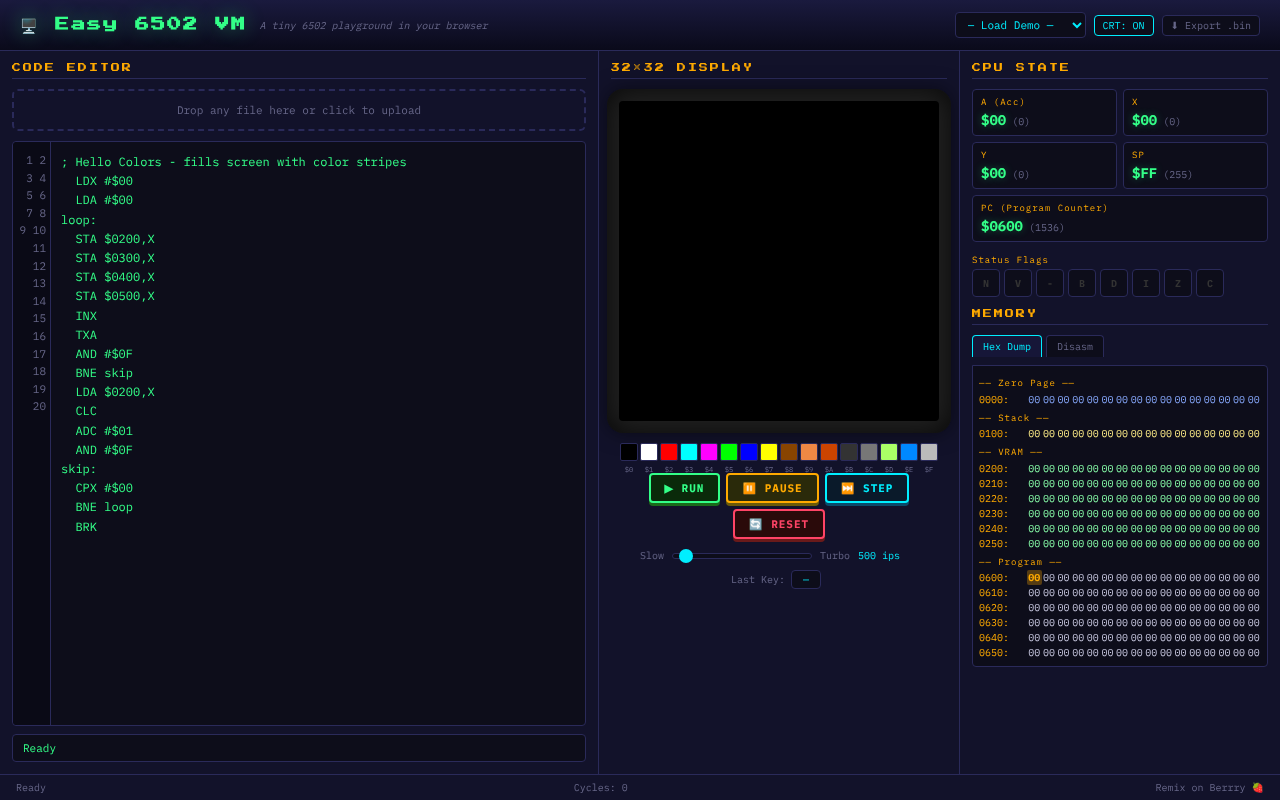1280x800 pixels.
Task: Click the flame emoji next to Remix on Berrry
Action: tap(1256, 787)
